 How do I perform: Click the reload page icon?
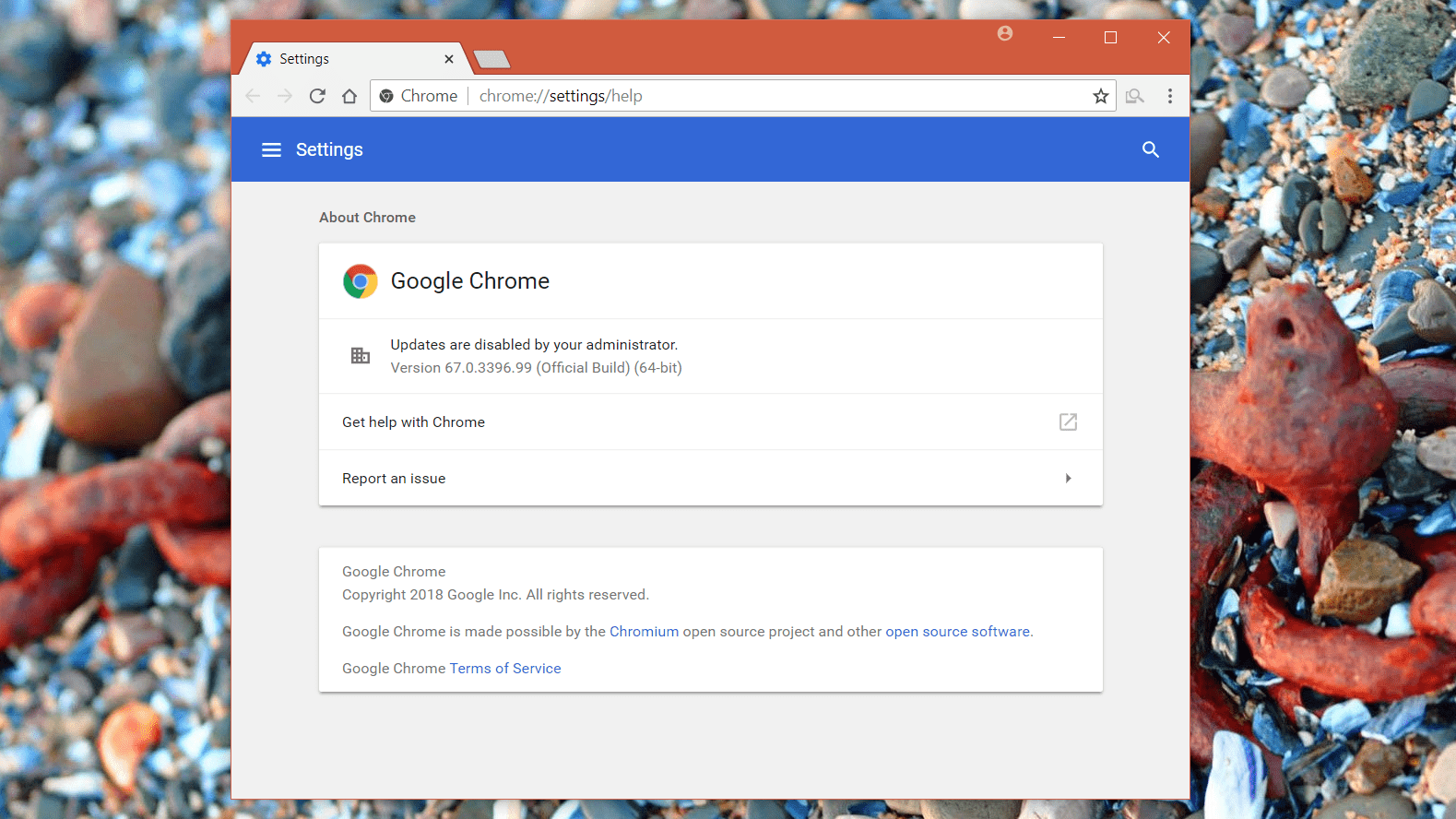317,96
